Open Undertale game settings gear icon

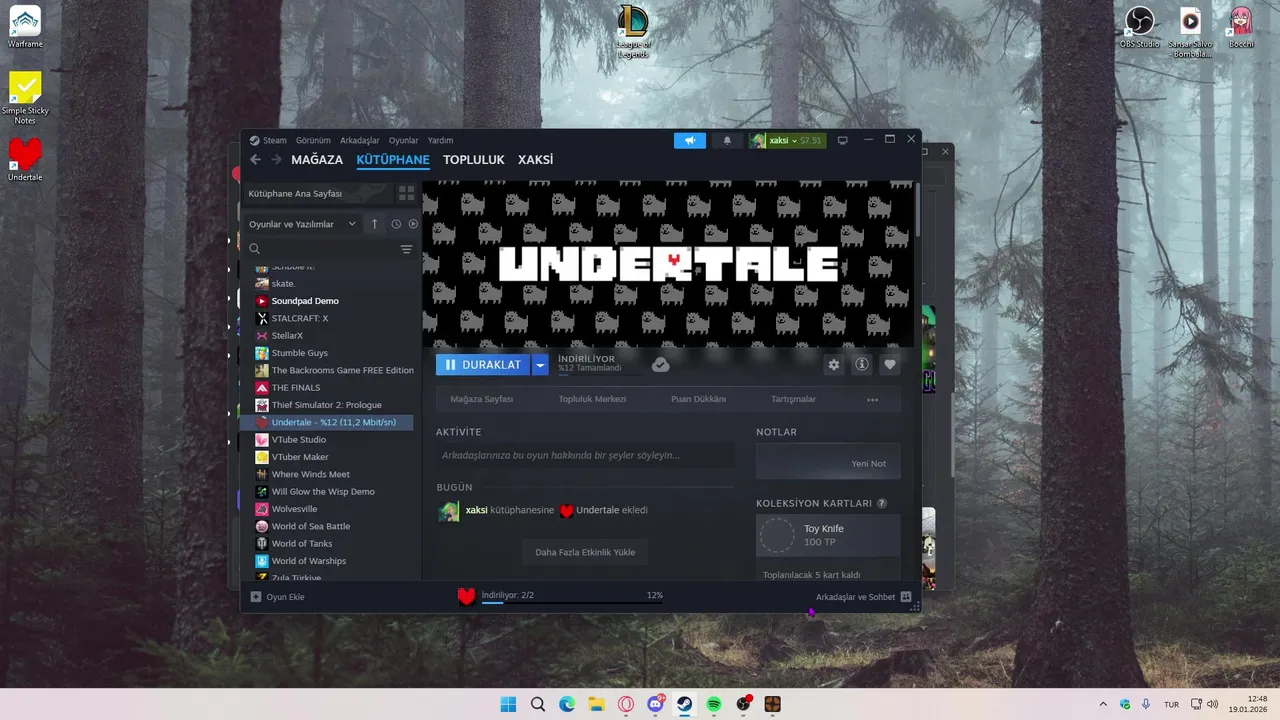[833, 365]
